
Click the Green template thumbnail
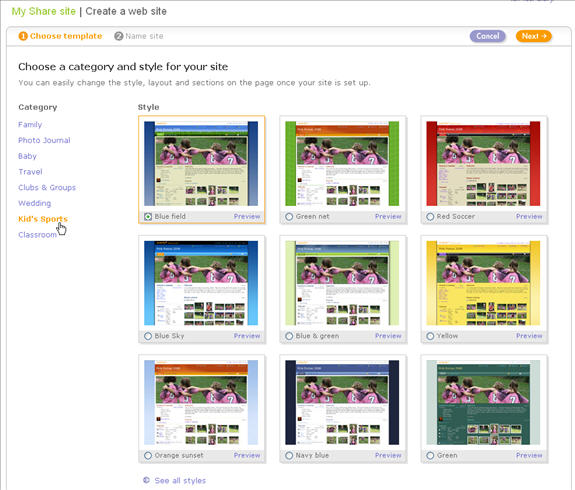pyautogui.click(x=483, y=402)
